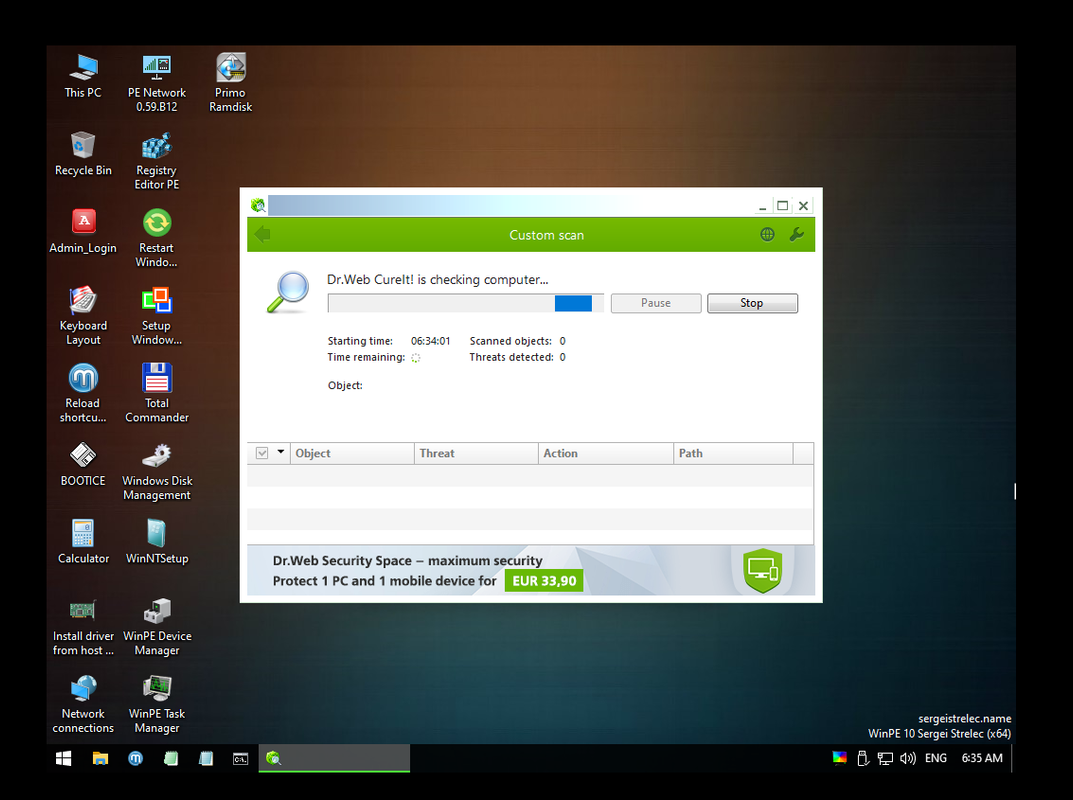Stop the Dr.Web scan
This screenshot has height=800, width=1073.
[x=752, y=303]
